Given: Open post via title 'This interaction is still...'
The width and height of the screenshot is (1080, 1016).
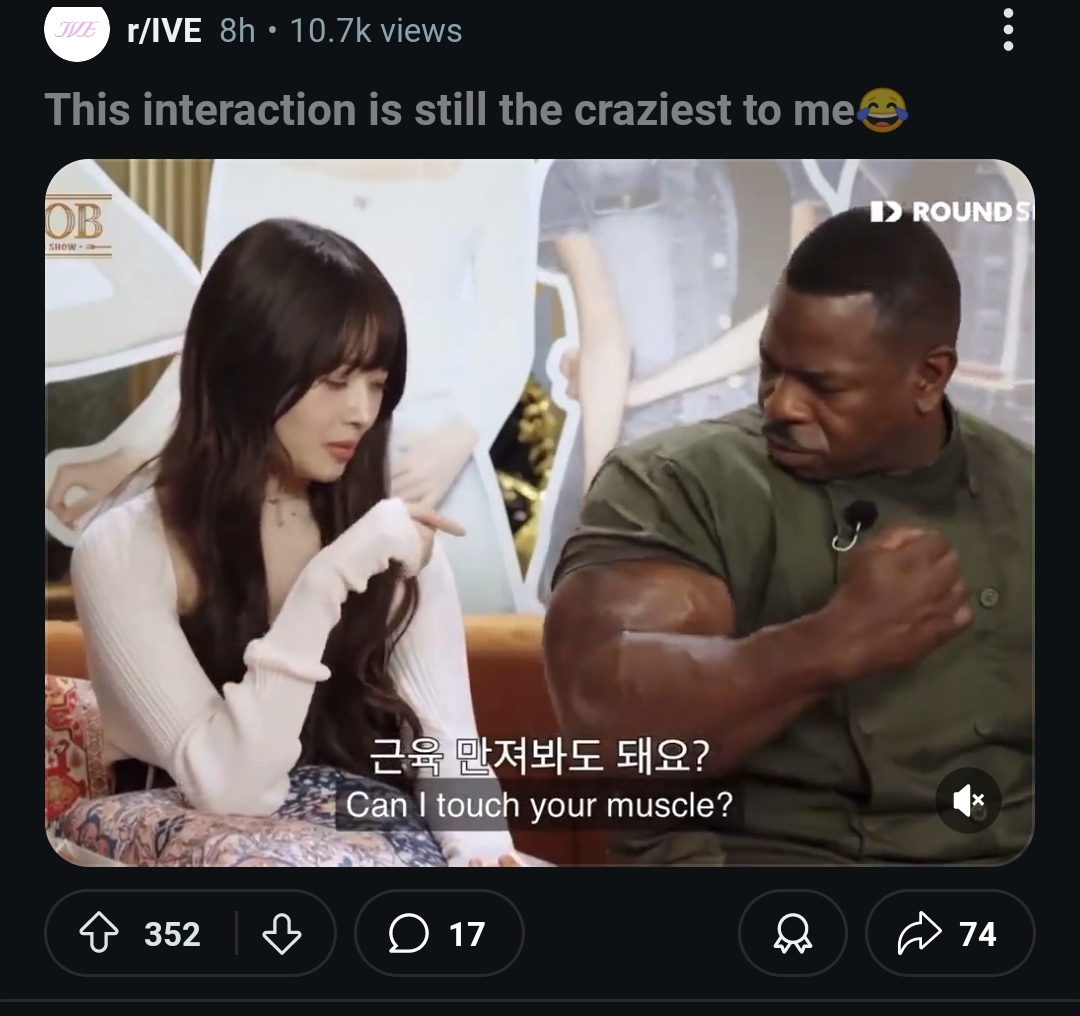Looking at the screenshot, I should (450, 110).
